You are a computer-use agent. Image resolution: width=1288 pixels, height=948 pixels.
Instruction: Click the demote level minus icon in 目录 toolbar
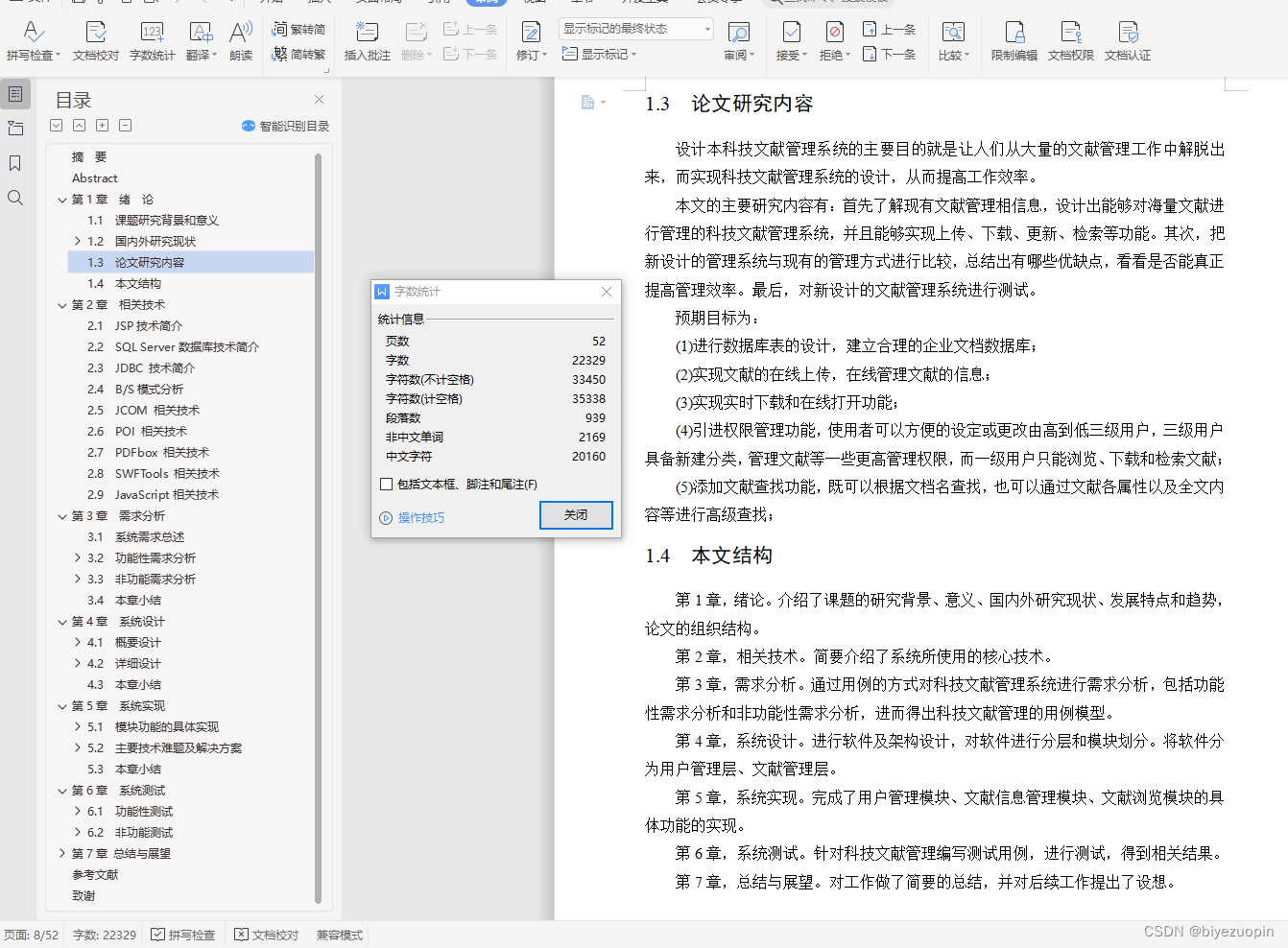[125, 126]
